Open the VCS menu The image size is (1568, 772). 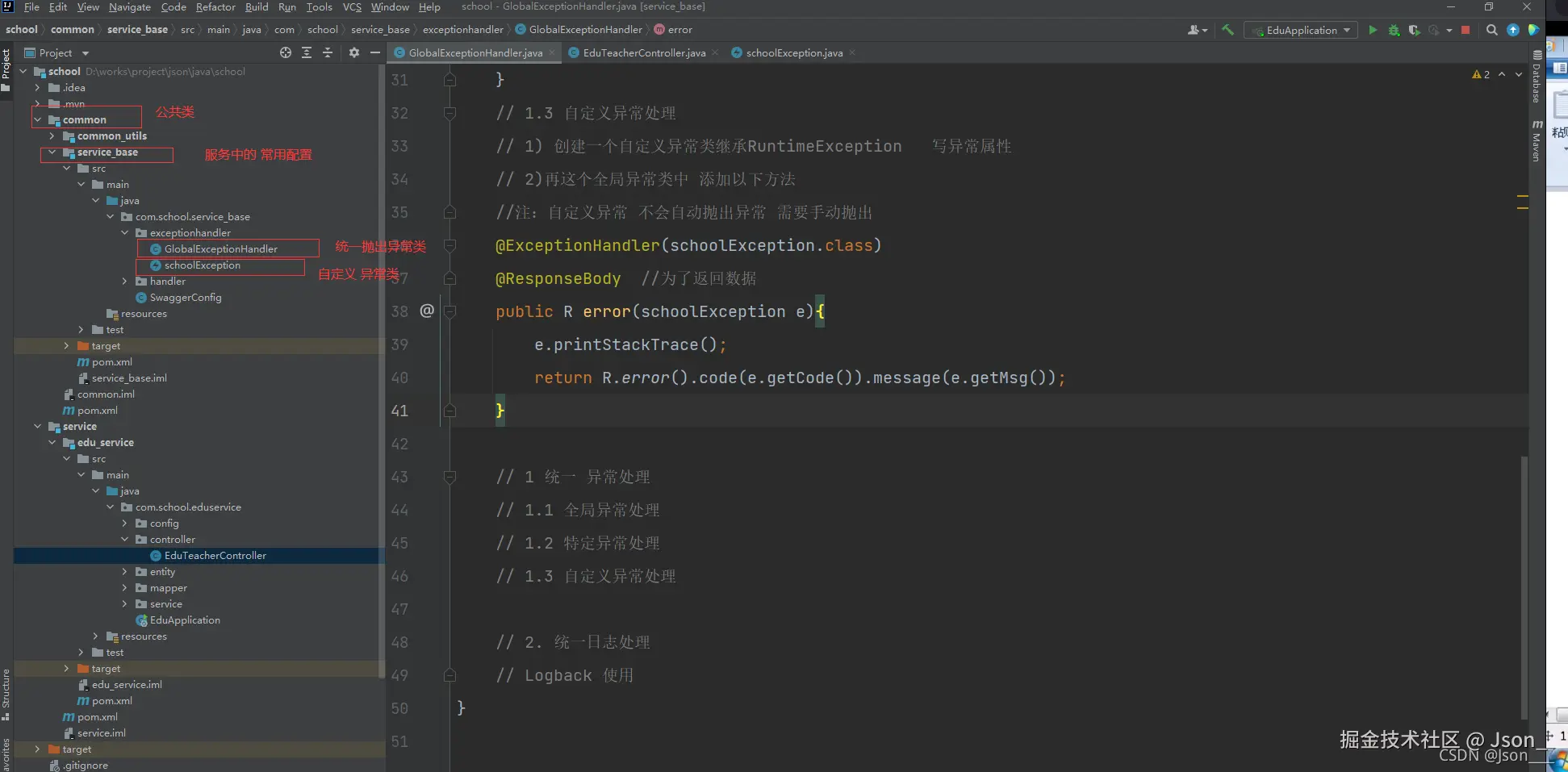(x=352, y=7)
